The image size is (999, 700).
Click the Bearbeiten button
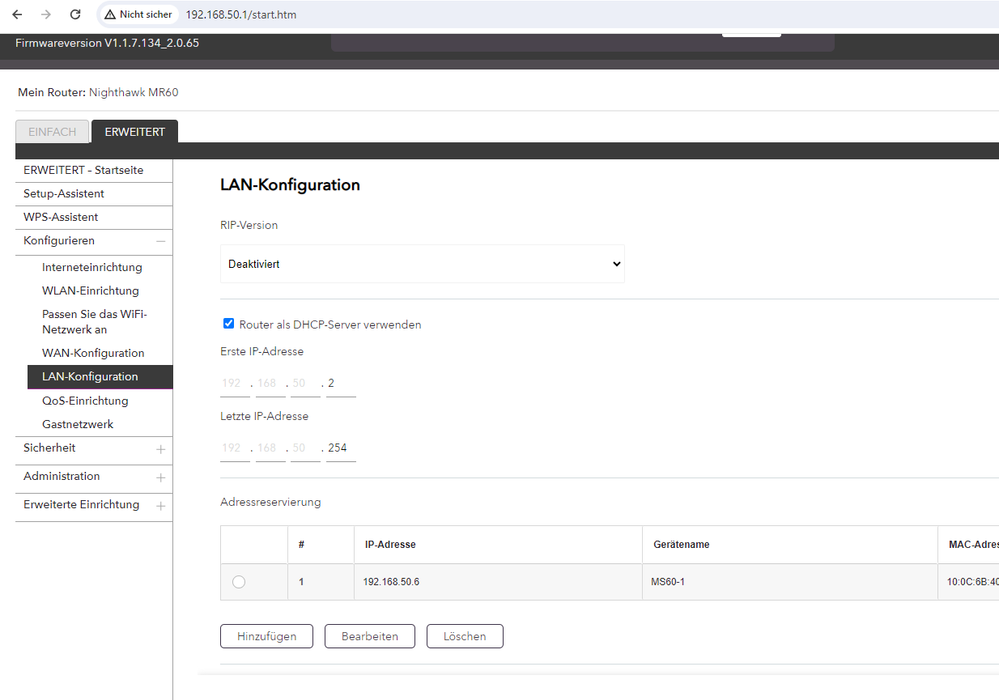tap(370, 636)
